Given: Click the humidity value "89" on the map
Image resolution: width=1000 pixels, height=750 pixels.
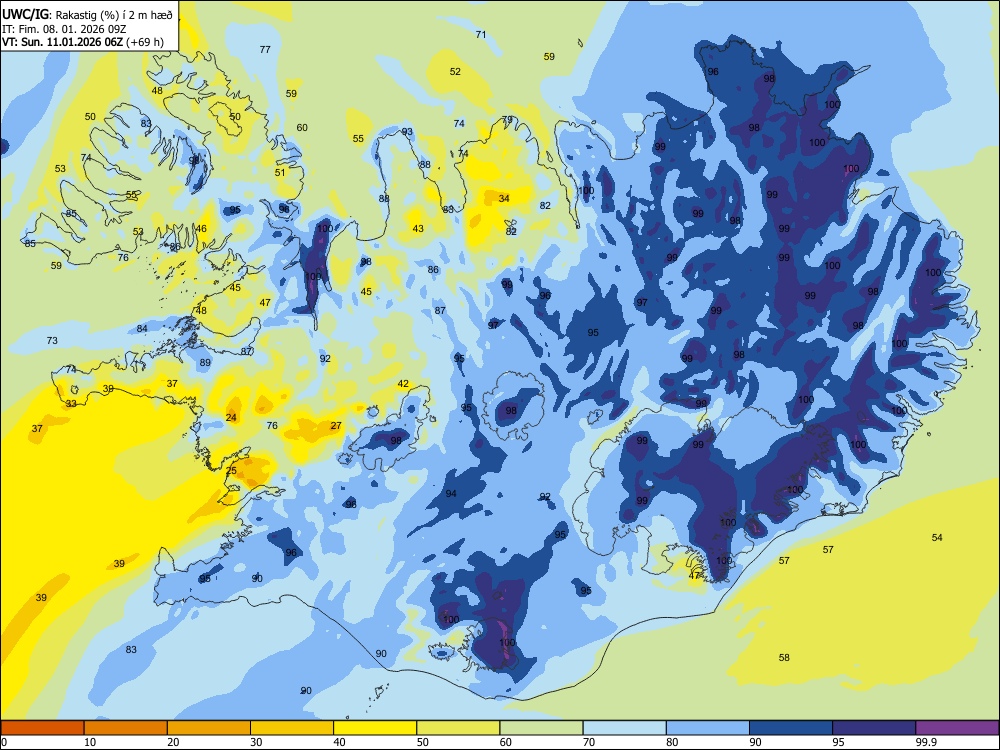Looking at the screenshot, I should coord(205,362).
